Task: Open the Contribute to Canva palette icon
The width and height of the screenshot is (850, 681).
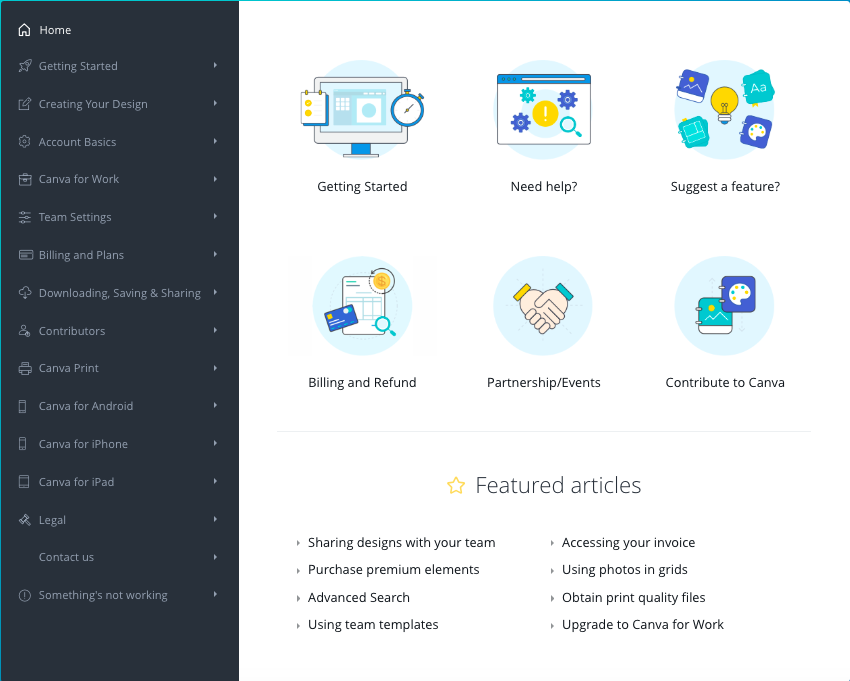Action: pyautogui.click(x=724, y=305)
